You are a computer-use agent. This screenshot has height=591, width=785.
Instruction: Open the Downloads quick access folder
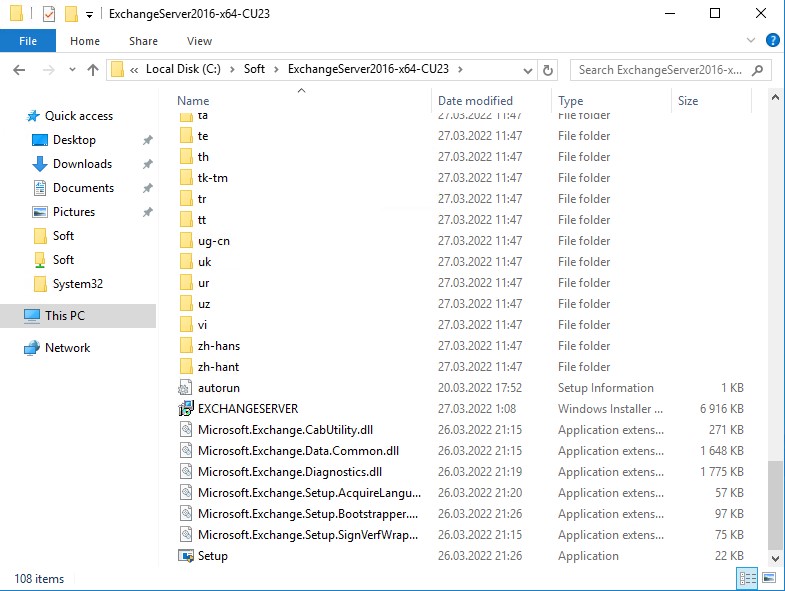pyautogui.click(x=82, y=164)
